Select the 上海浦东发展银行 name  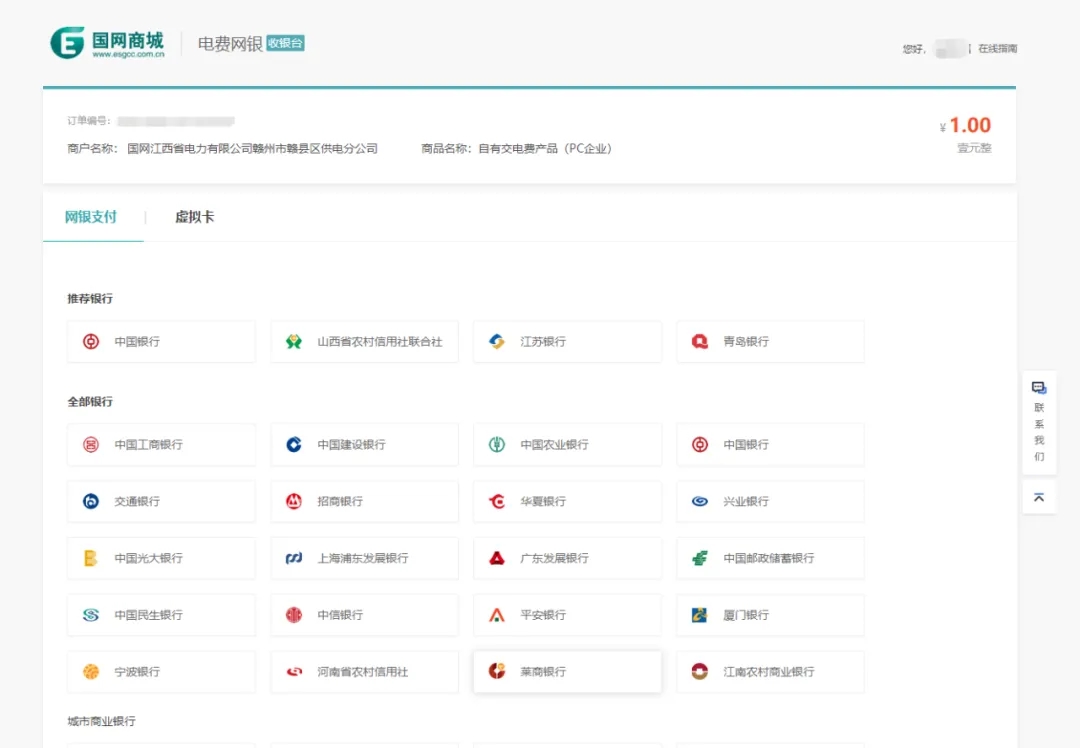[362, 558]
